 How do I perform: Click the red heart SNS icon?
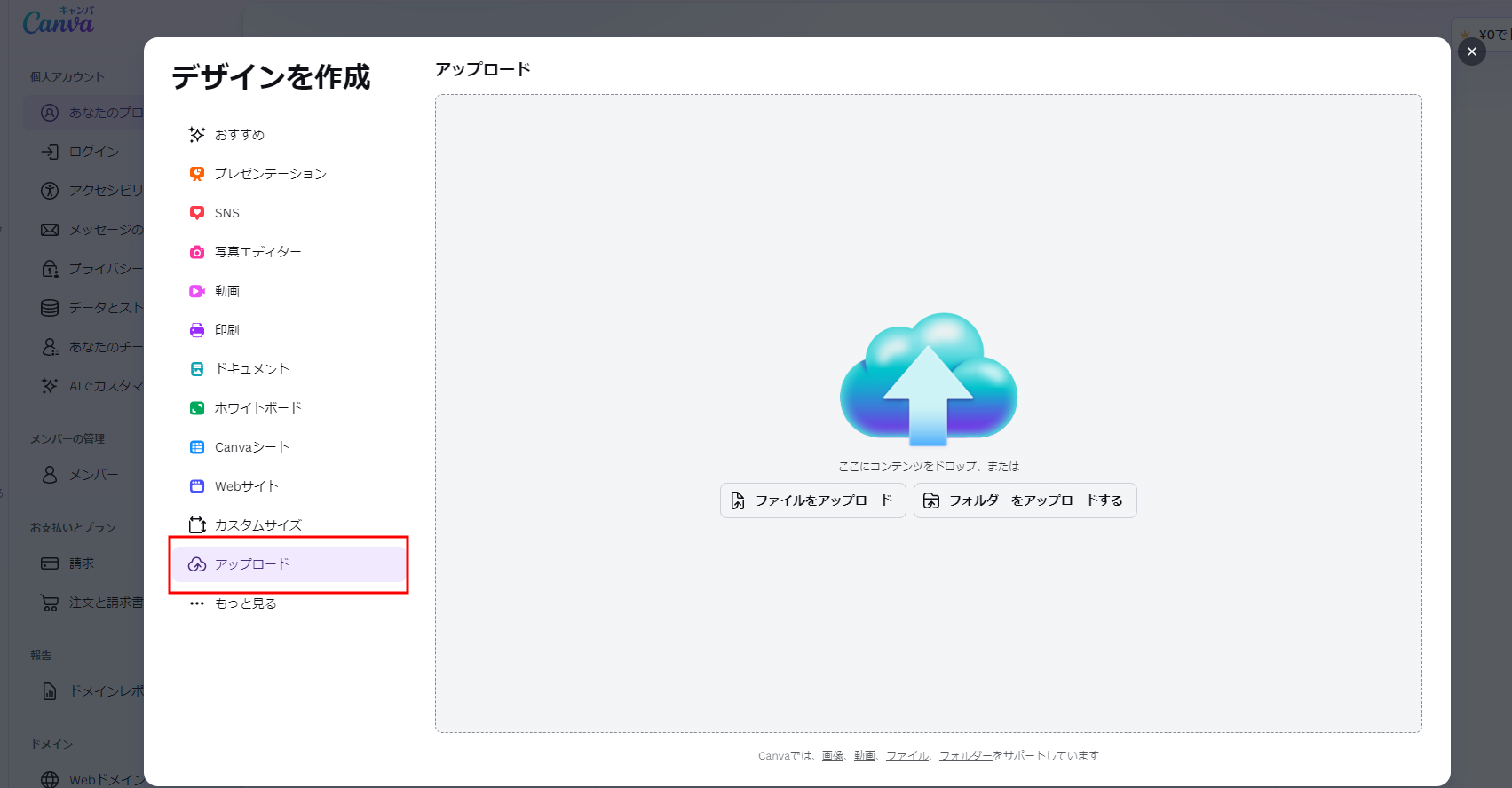click(197, 213)
